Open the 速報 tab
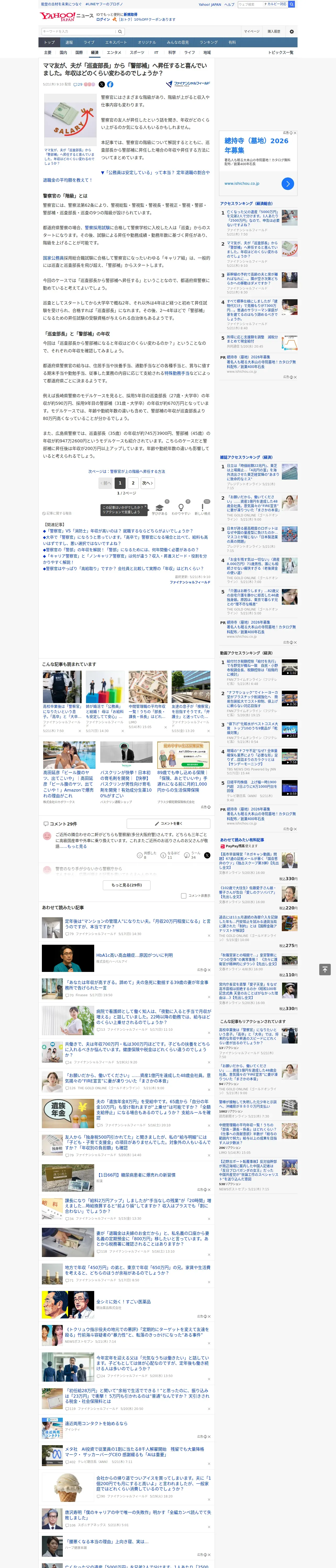 [x=69, y=43]
